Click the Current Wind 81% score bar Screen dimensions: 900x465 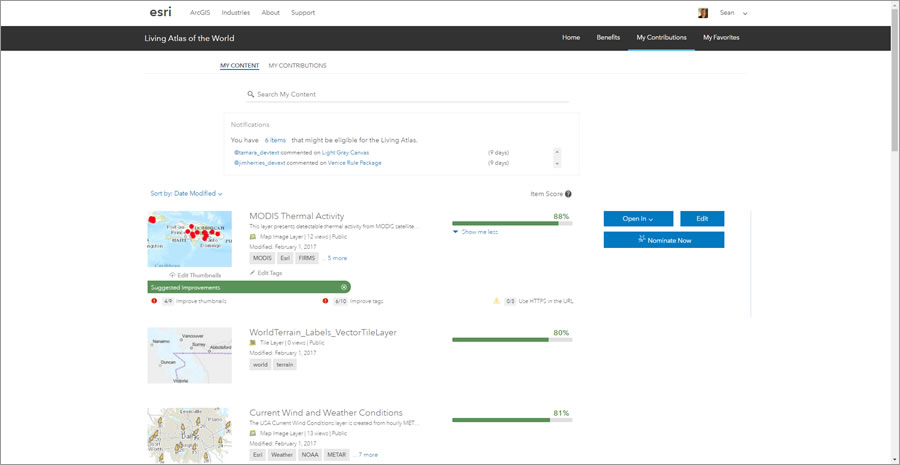pos(512,420)
